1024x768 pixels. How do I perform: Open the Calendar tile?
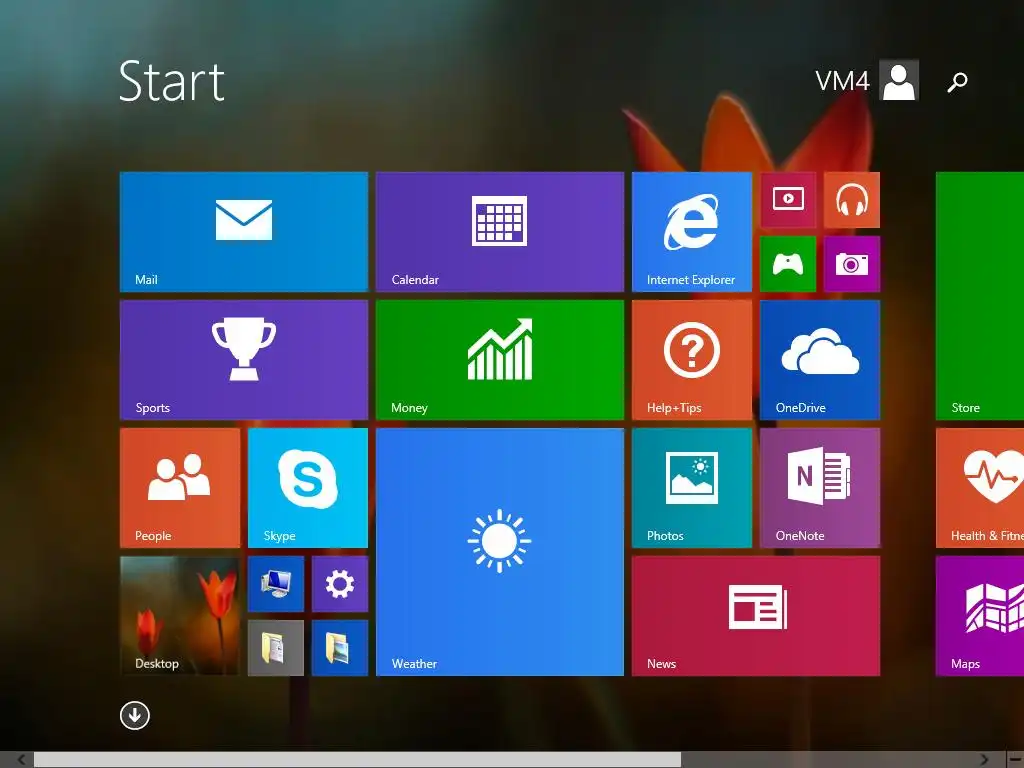(500, 232)
